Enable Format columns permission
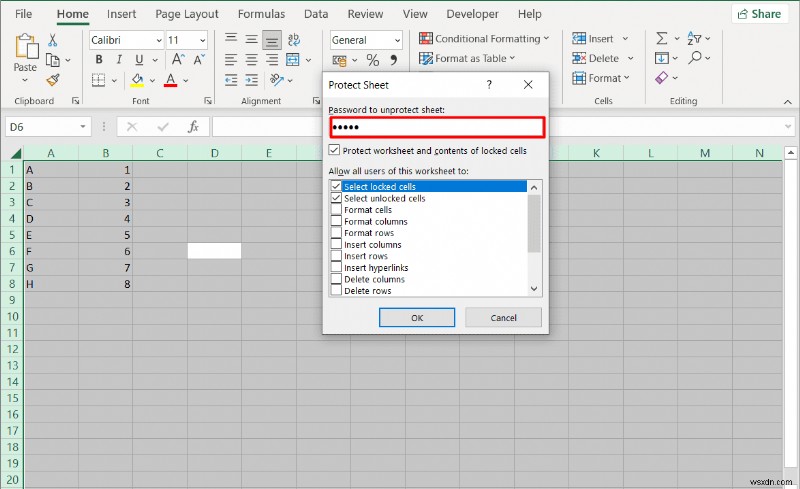 (336, 222)
